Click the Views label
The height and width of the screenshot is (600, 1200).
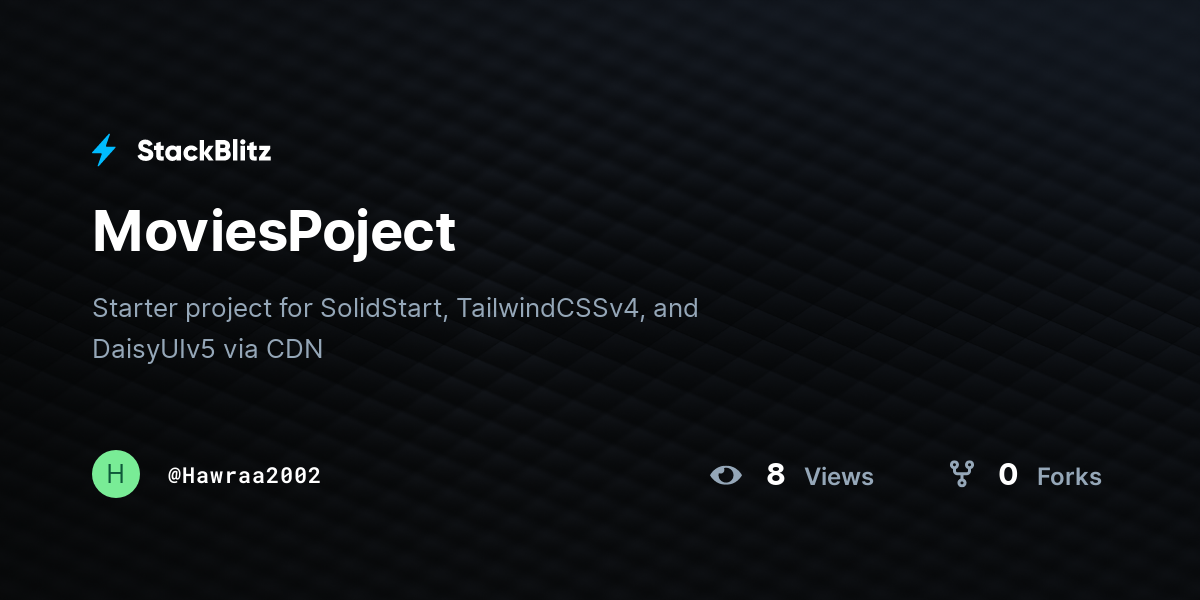coord(839,477)
